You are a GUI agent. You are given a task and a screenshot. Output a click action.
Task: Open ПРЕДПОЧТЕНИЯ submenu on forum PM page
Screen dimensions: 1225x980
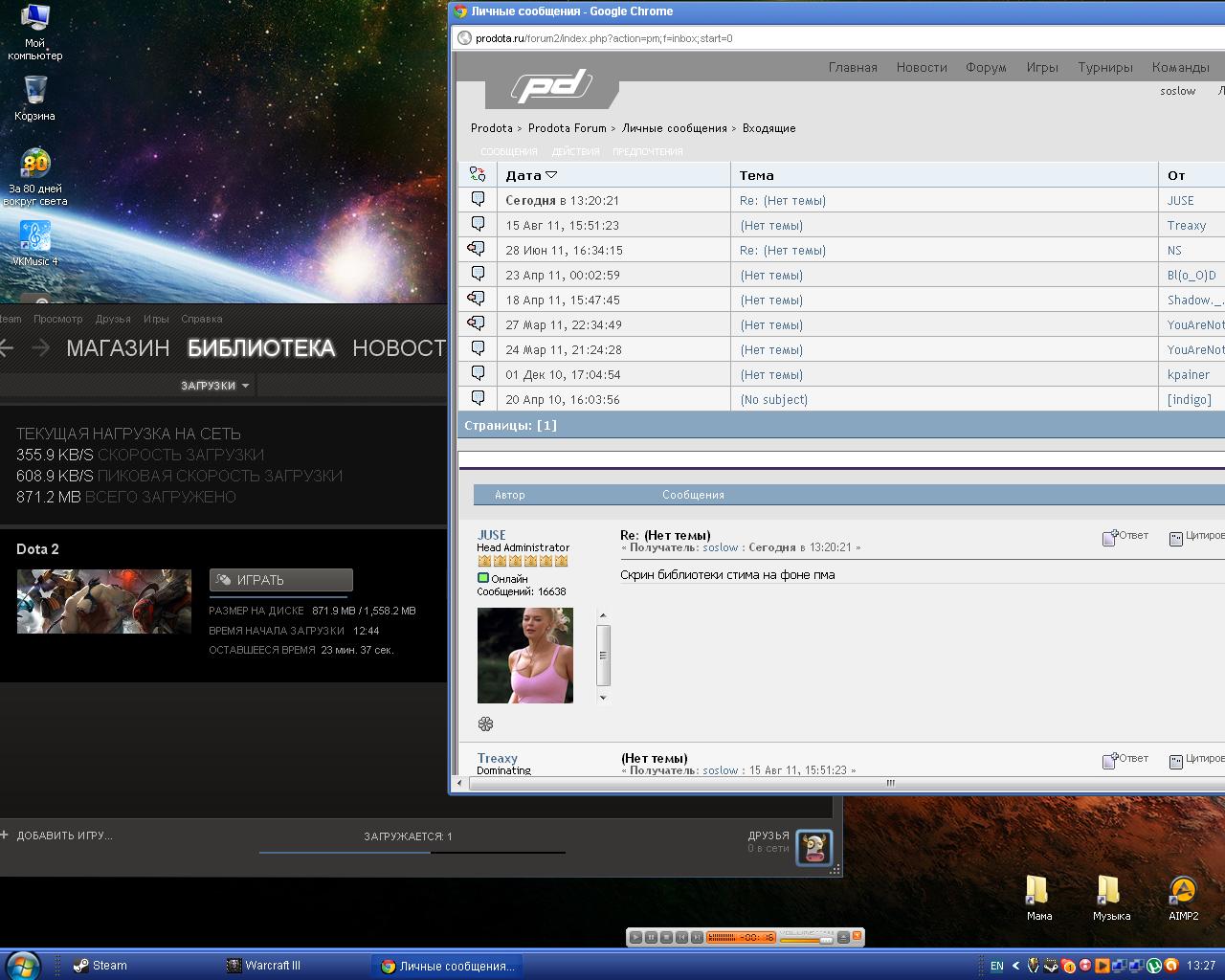[648, 151]
